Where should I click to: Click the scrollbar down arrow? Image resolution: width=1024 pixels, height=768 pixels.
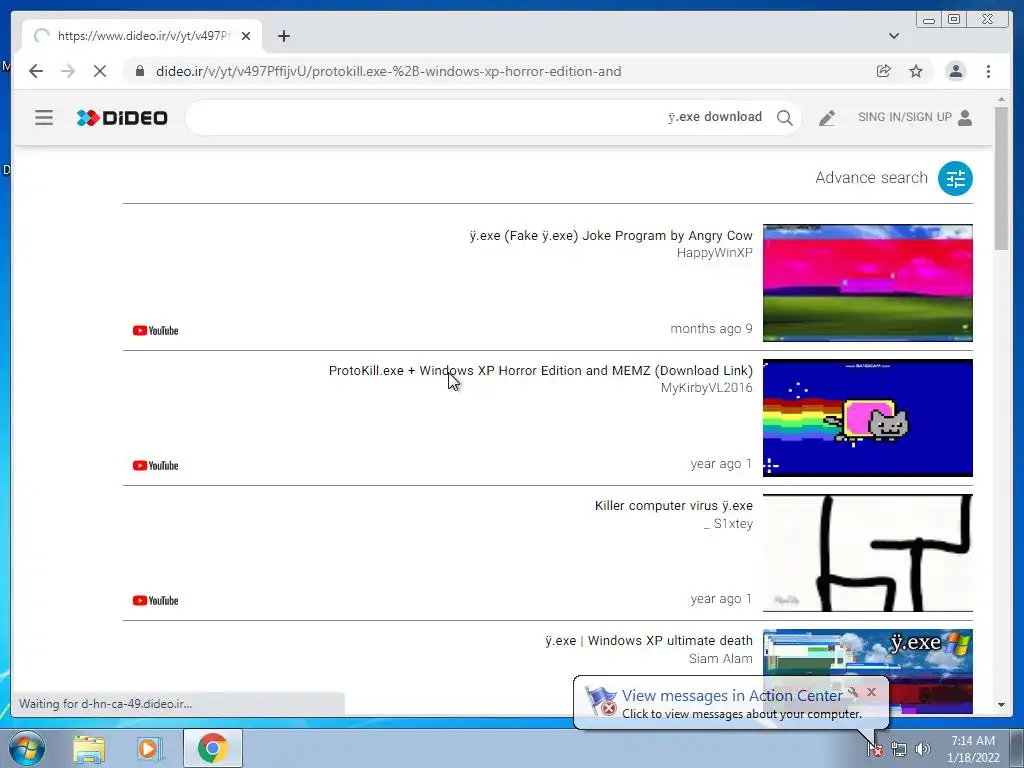coord(1001,705)
